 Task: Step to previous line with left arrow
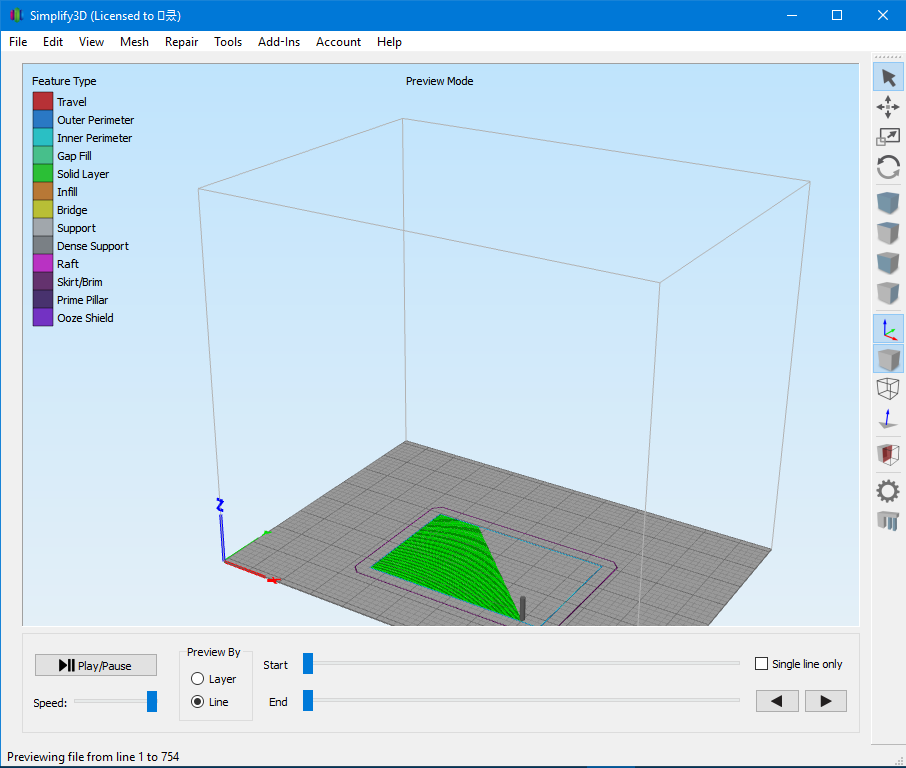(777, 701)
